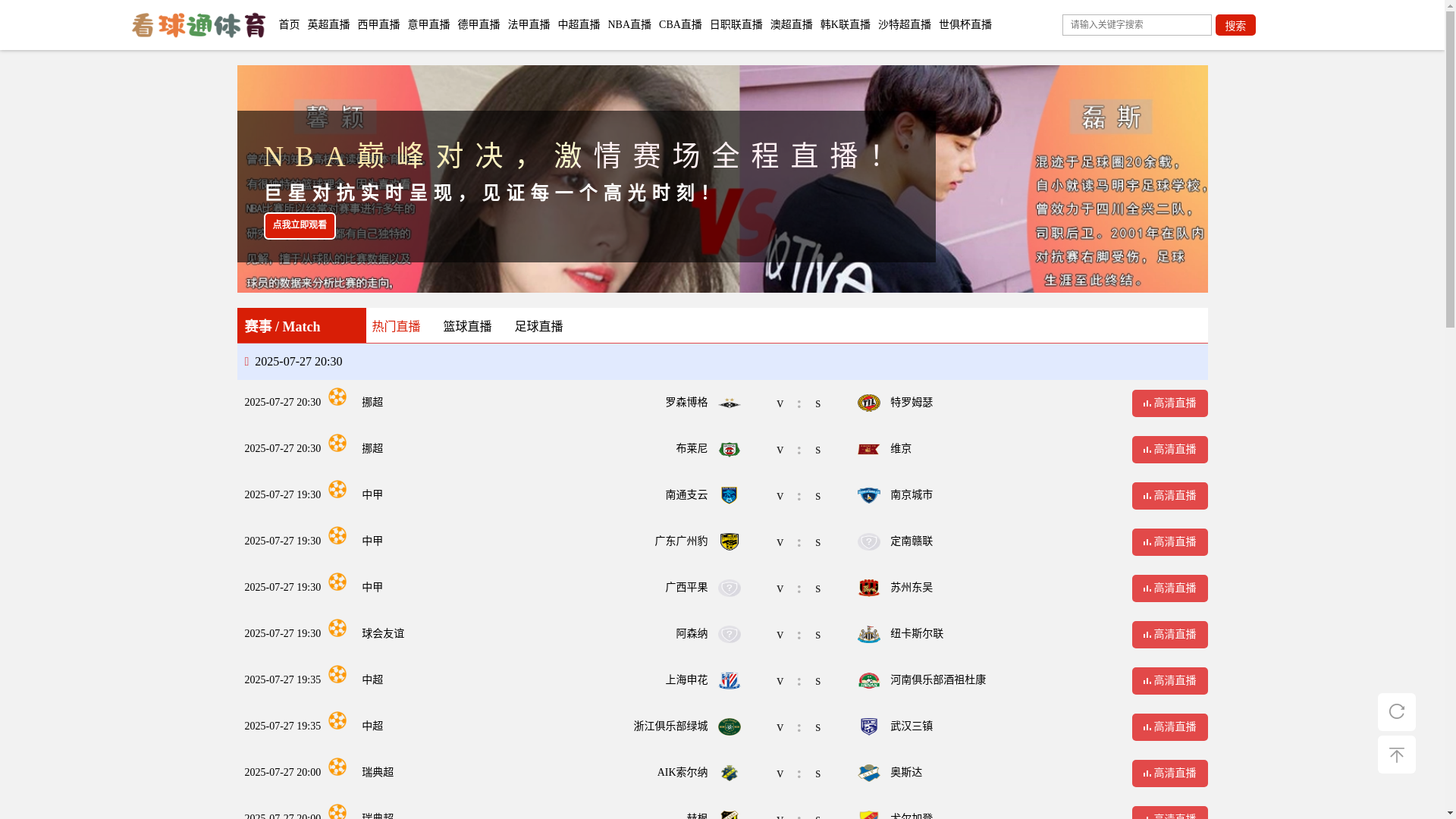
Task: Click 点我立即观看 banner button
Action: click(300, 225)
